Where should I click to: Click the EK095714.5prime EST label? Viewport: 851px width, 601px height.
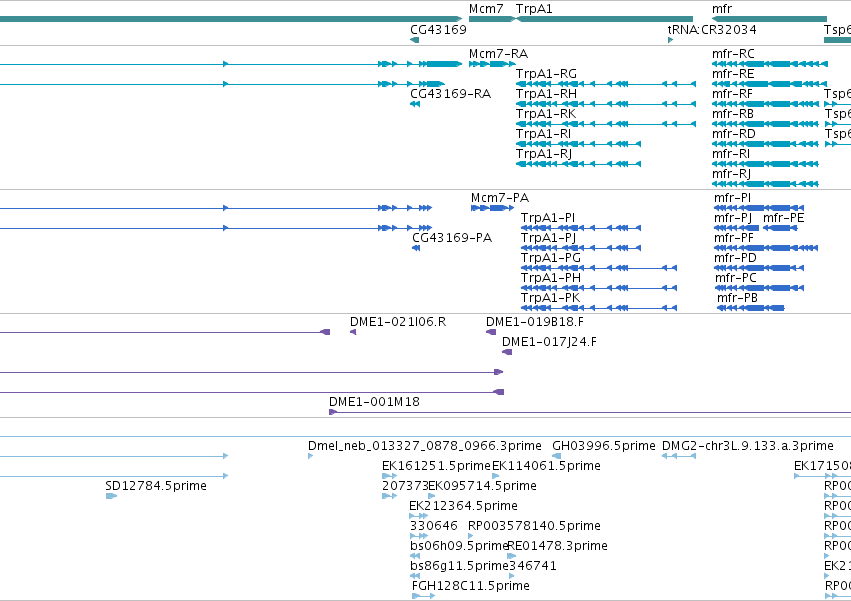click(482, 486)
